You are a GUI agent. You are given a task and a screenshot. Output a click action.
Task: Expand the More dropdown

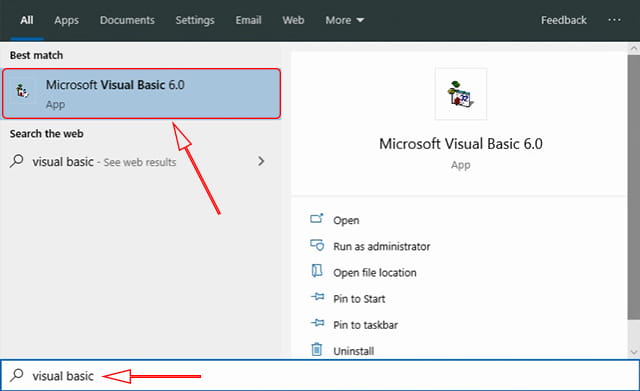[344, 20]
